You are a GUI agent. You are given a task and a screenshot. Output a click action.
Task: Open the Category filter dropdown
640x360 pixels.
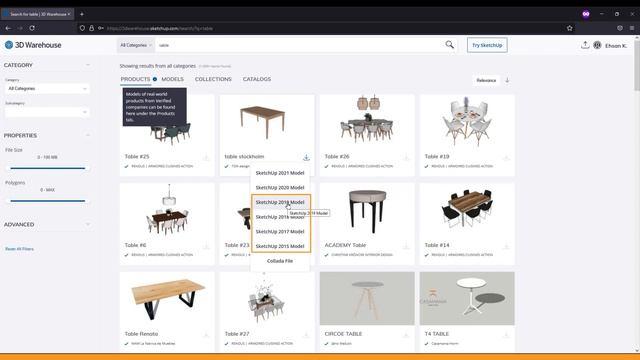[47, 89]
